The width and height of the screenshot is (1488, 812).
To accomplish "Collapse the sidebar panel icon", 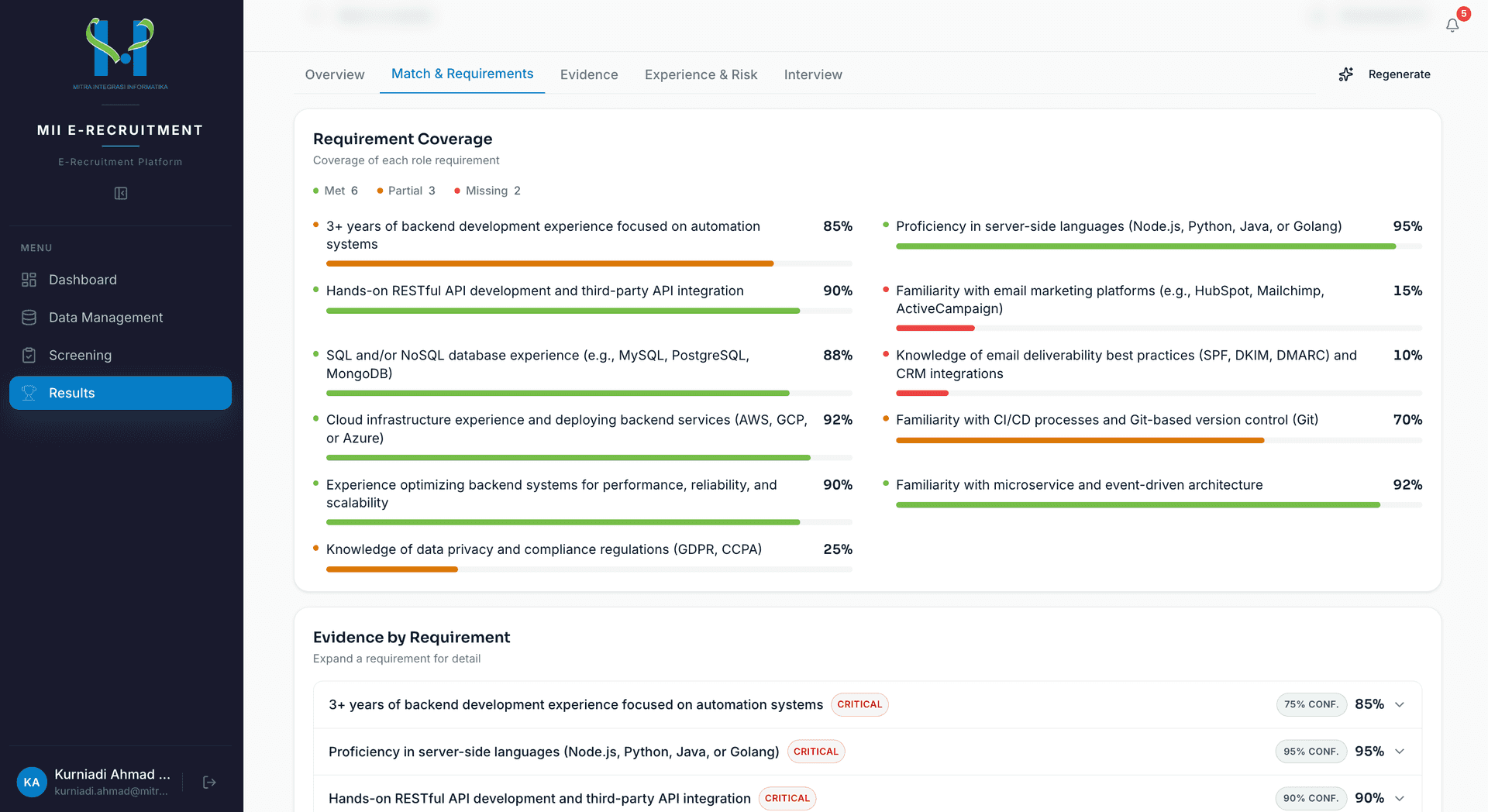I will 121,193.
